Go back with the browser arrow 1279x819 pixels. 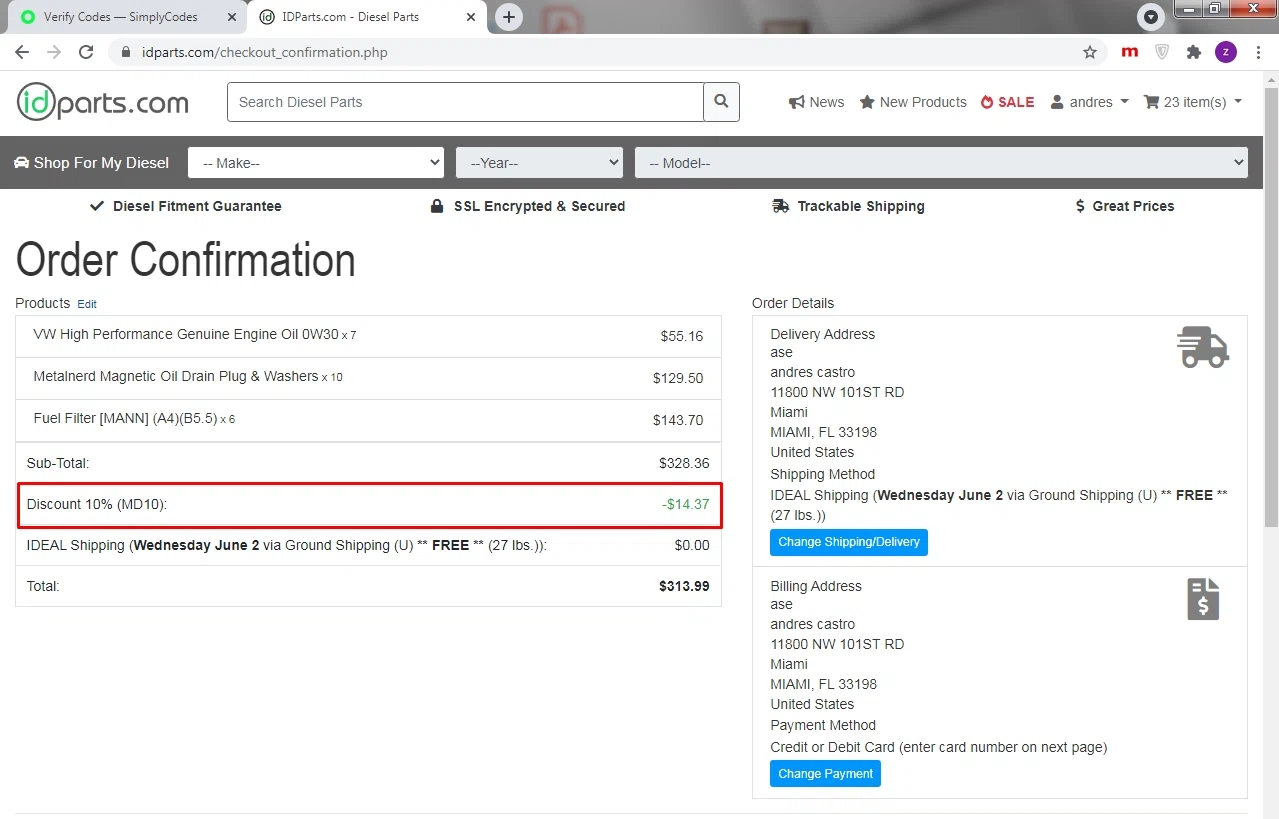pos(22,52)
